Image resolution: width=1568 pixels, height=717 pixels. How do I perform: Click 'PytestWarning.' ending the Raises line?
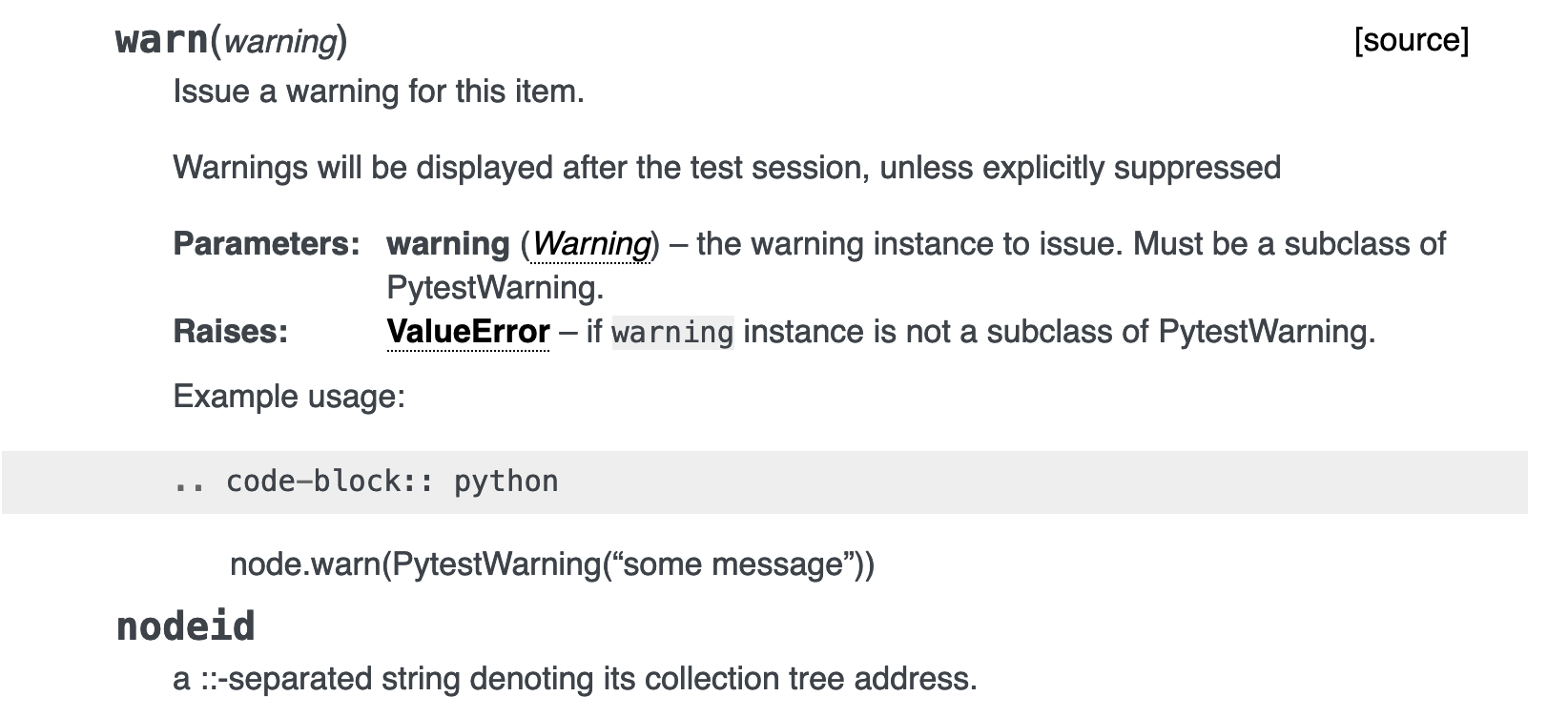coord(1267,332)
